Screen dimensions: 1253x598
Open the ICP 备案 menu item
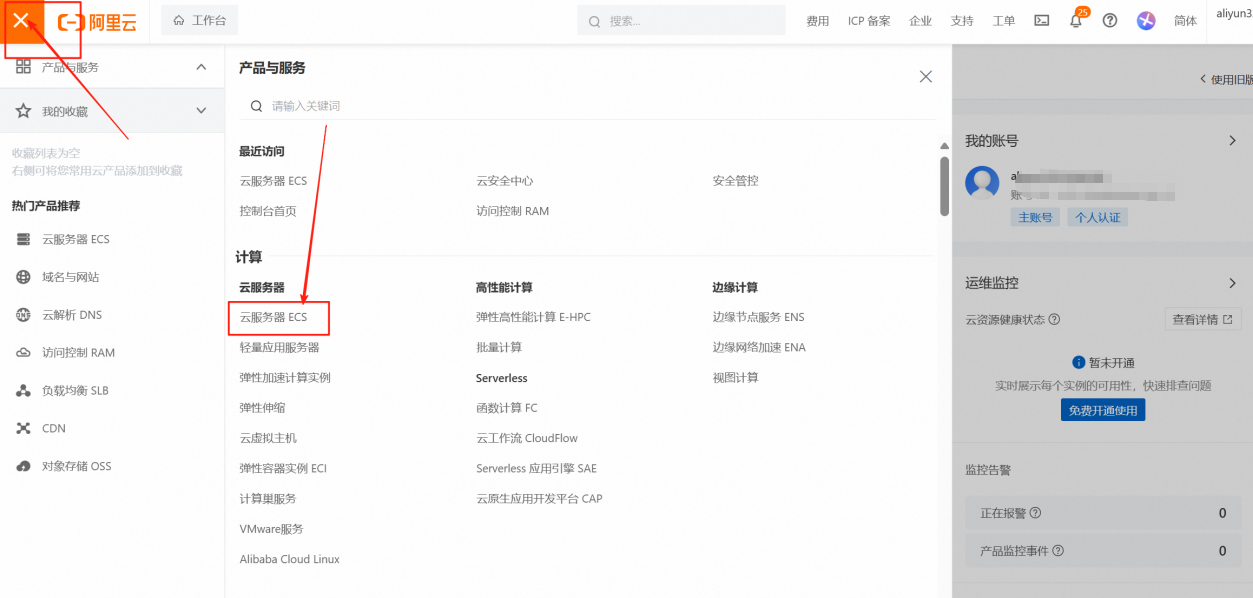(x=869, y=21)
